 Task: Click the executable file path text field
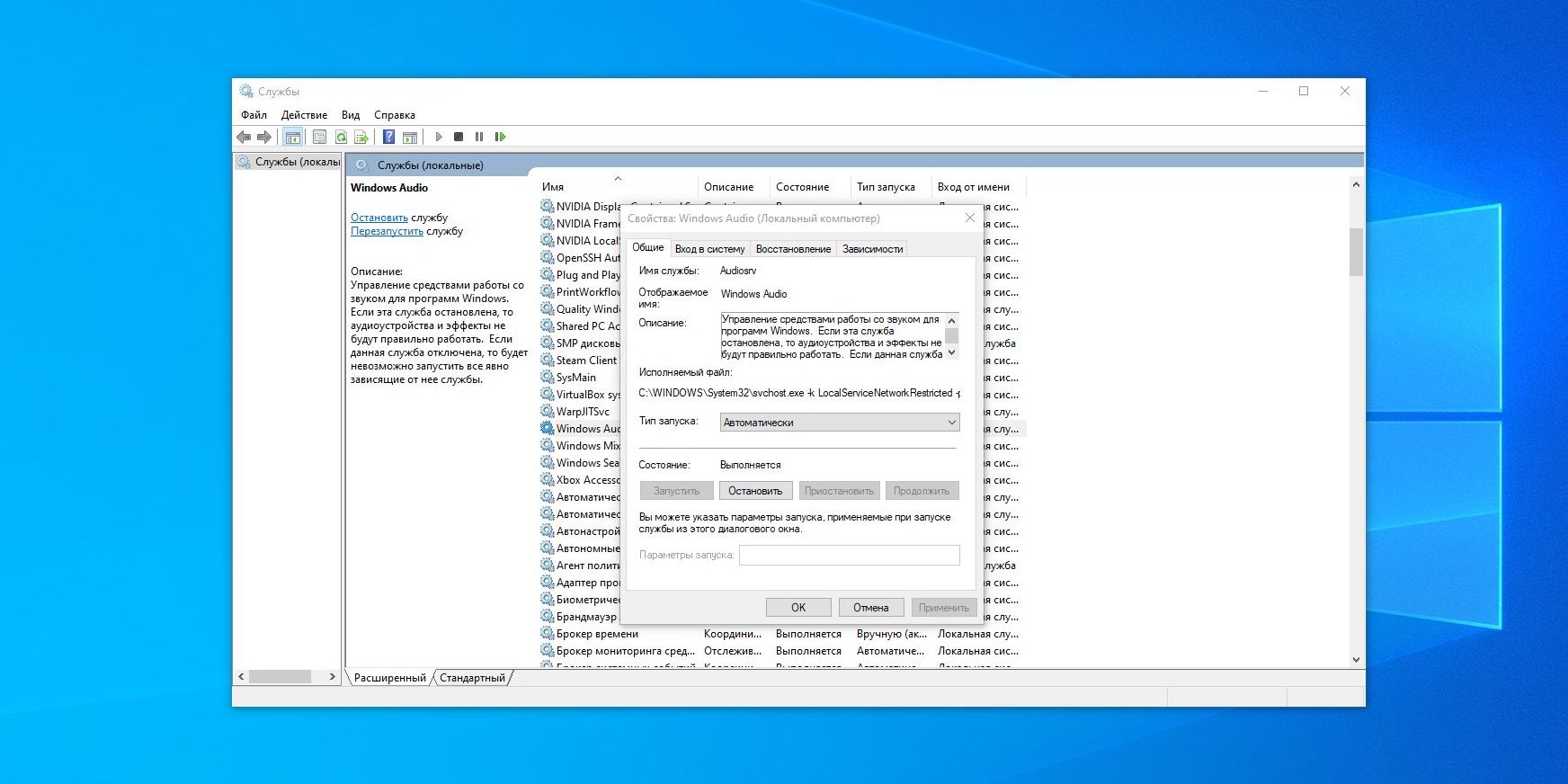(x=799, y=393)
